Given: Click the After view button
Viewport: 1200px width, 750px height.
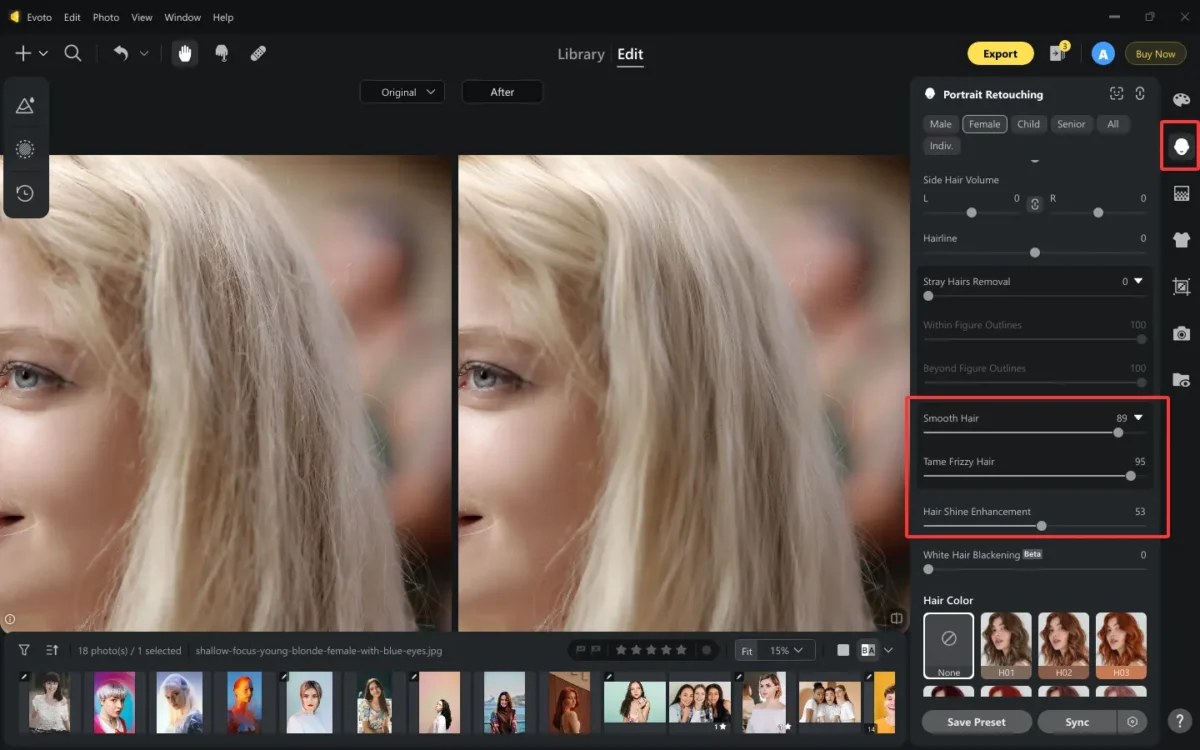Looking at the screenshot, I should point(502,92).
